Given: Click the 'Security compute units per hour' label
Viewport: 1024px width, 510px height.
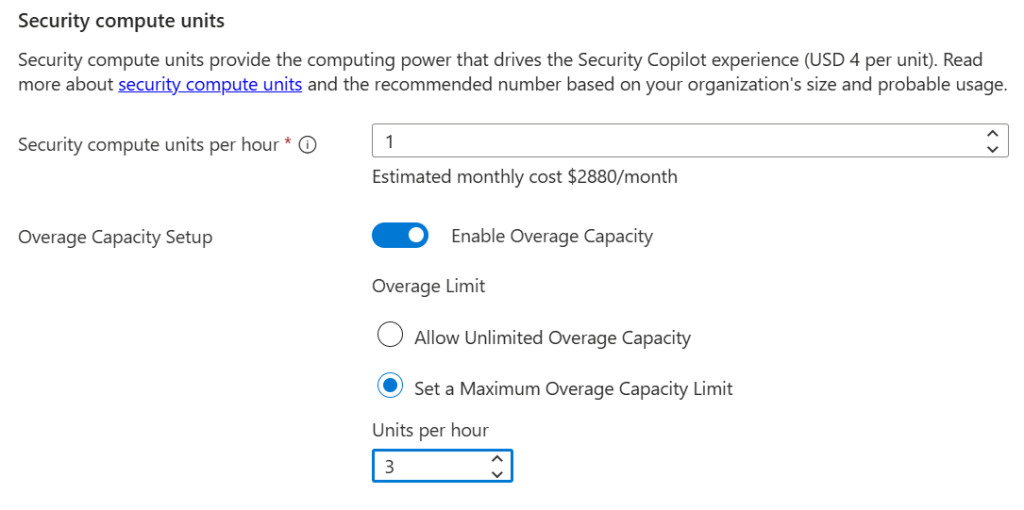Looking at the screenshot, I should (x=148, y=145).
